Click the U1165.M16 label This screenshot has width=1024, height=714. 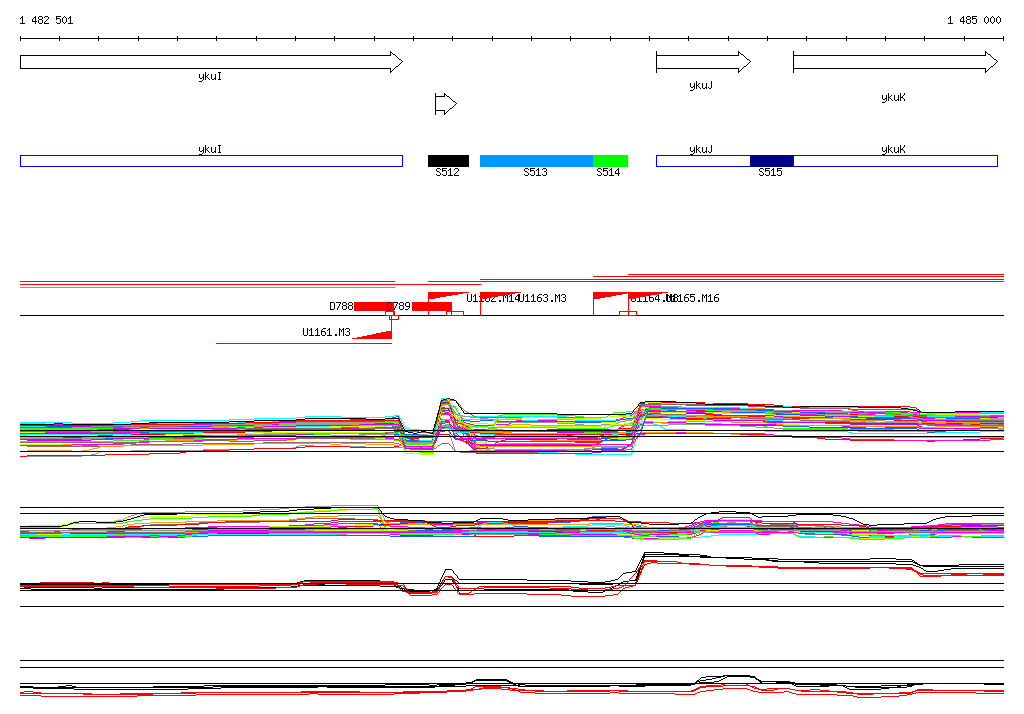(694, 299)
